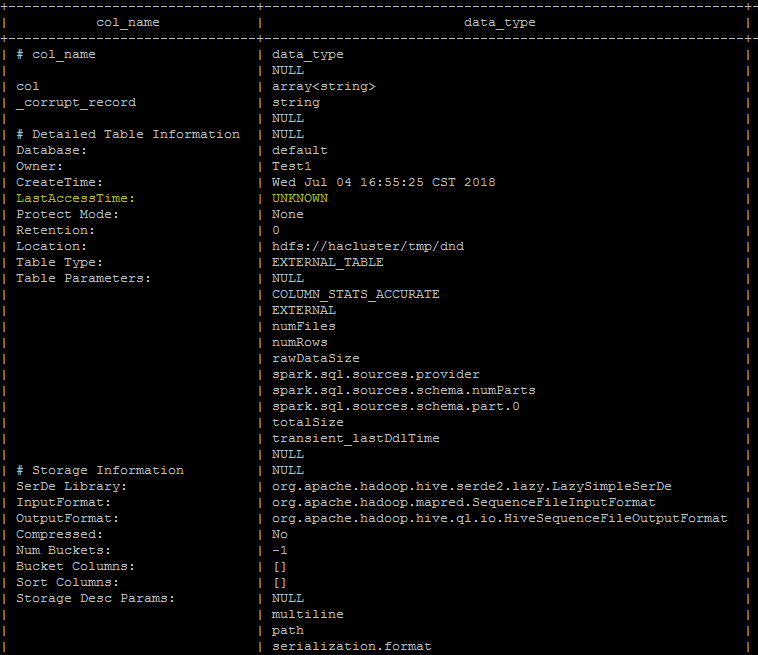This screenshot has width=758, height=655.
Task: Click the 'Database:' label
Action: [x=51, y=150]
